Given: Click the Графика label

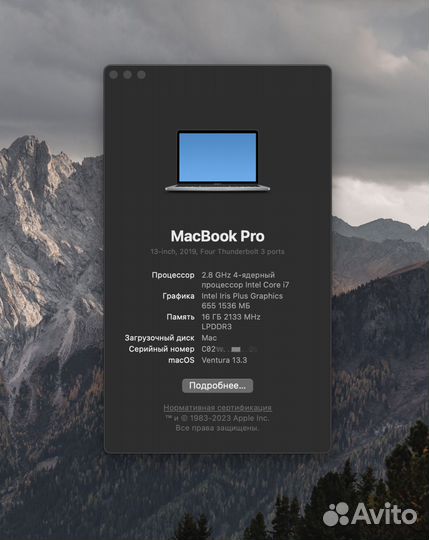Looking at the screenshot, I should click(178, 296).
